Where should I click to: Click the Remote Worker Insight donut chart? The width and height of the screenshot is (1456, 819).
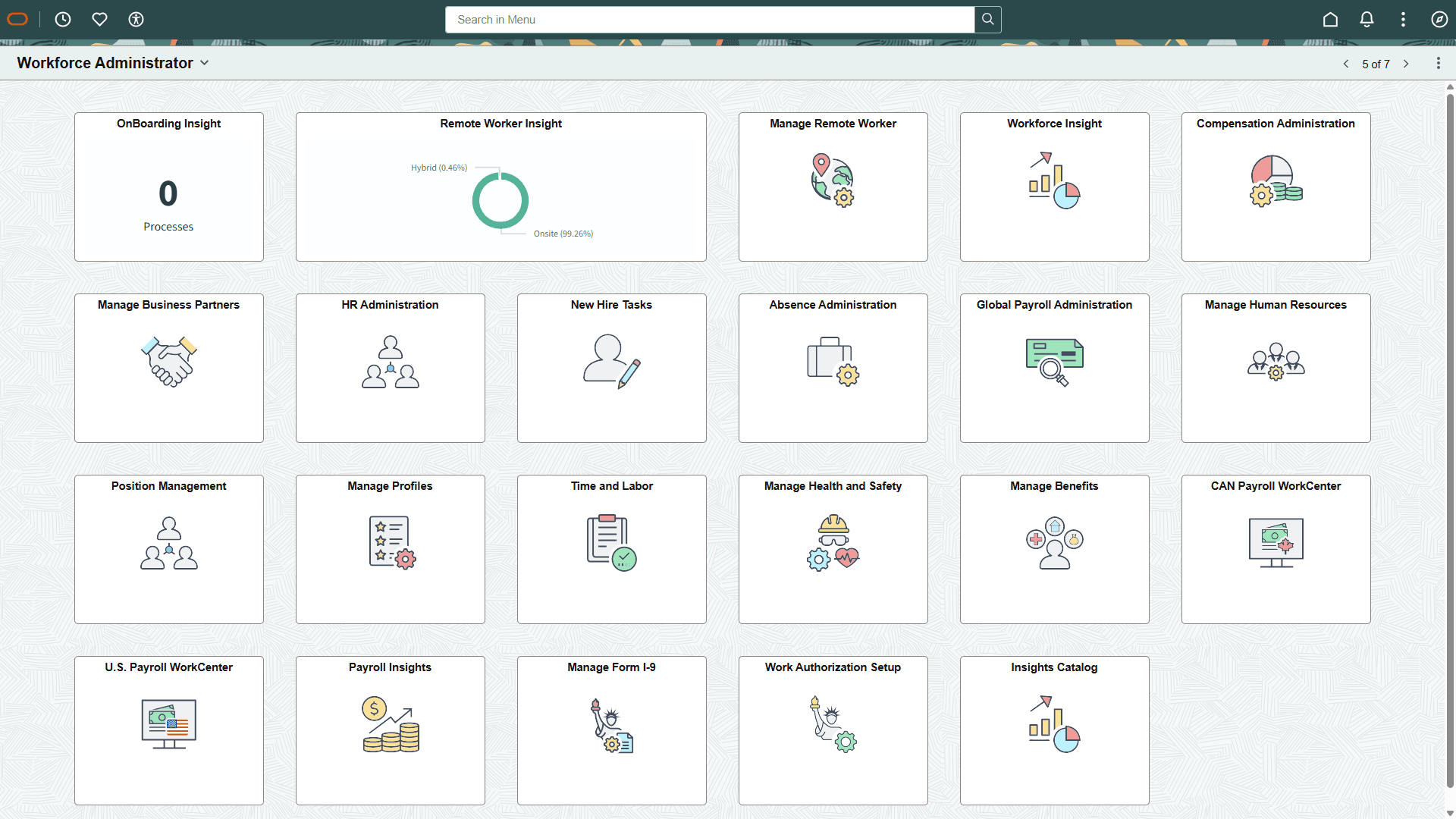[x=500, y=200]
